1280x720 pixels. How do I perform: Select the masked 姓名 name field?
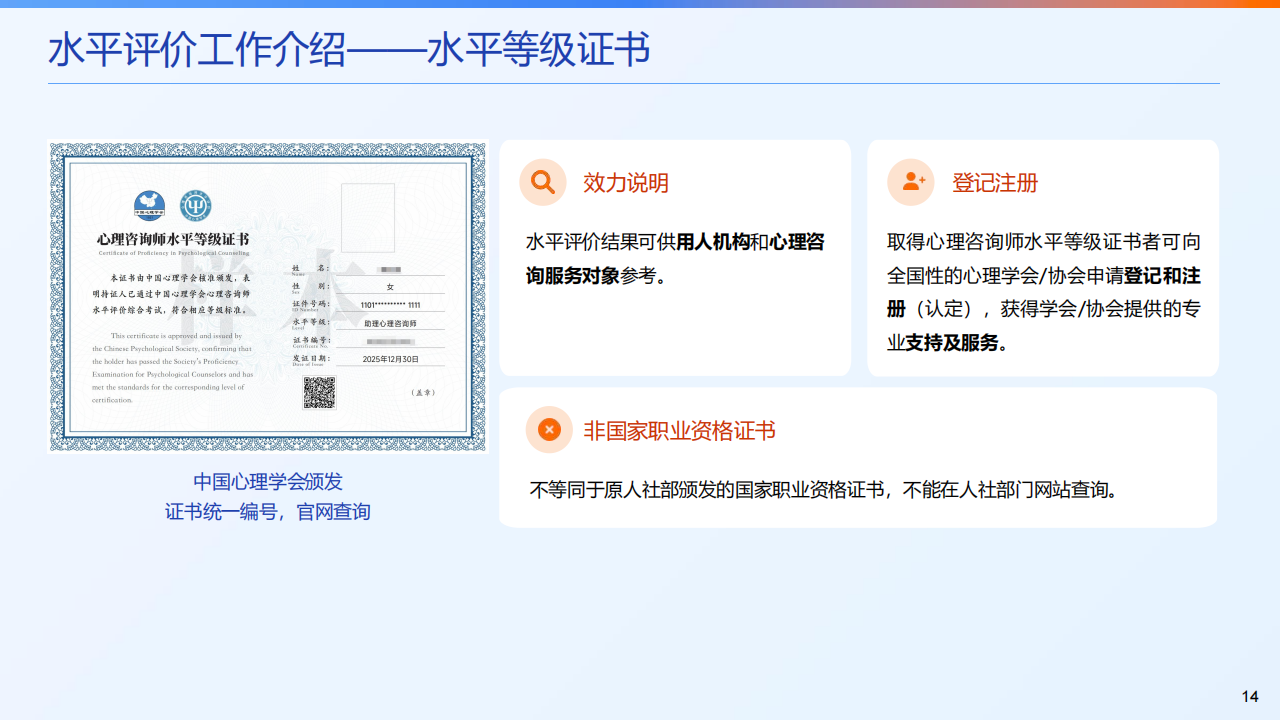pyautogui.click(x=388, y=270)
